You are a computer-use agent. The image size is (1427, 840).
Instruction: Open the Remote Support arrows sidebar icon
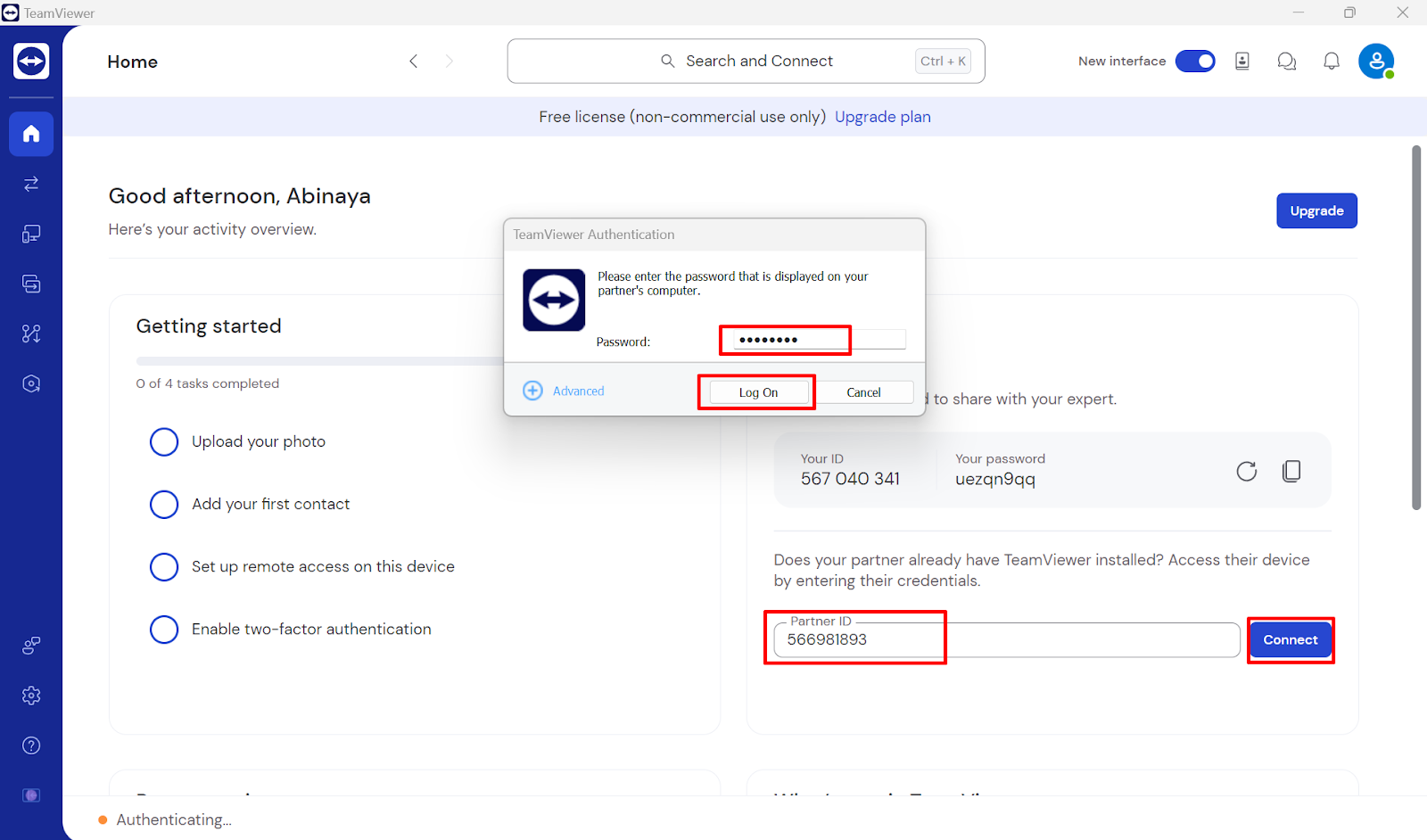(31, 184)
